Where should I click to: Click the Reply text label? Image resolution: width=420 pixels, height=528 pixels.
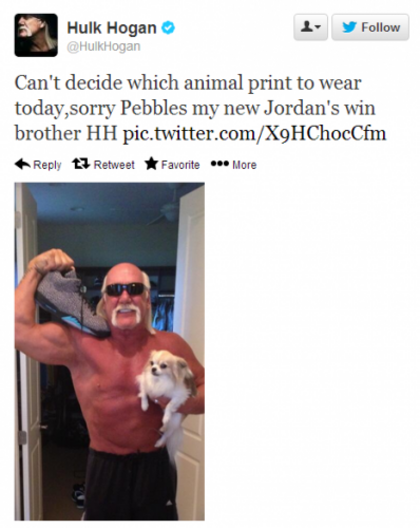click(x=47, y=165)
